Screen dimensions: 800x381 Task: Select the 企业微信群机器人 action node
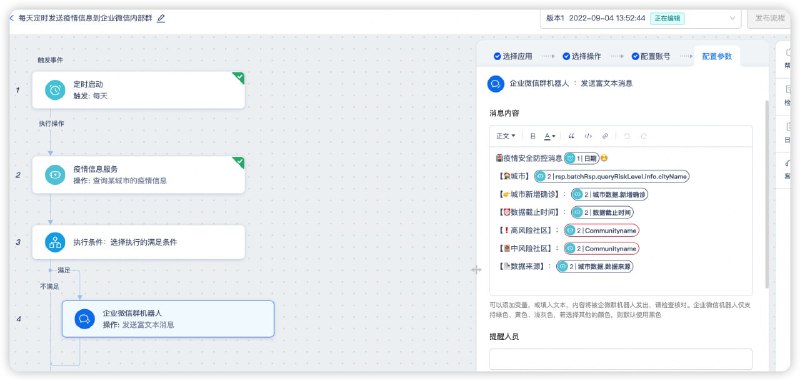(x=168, y=319)
